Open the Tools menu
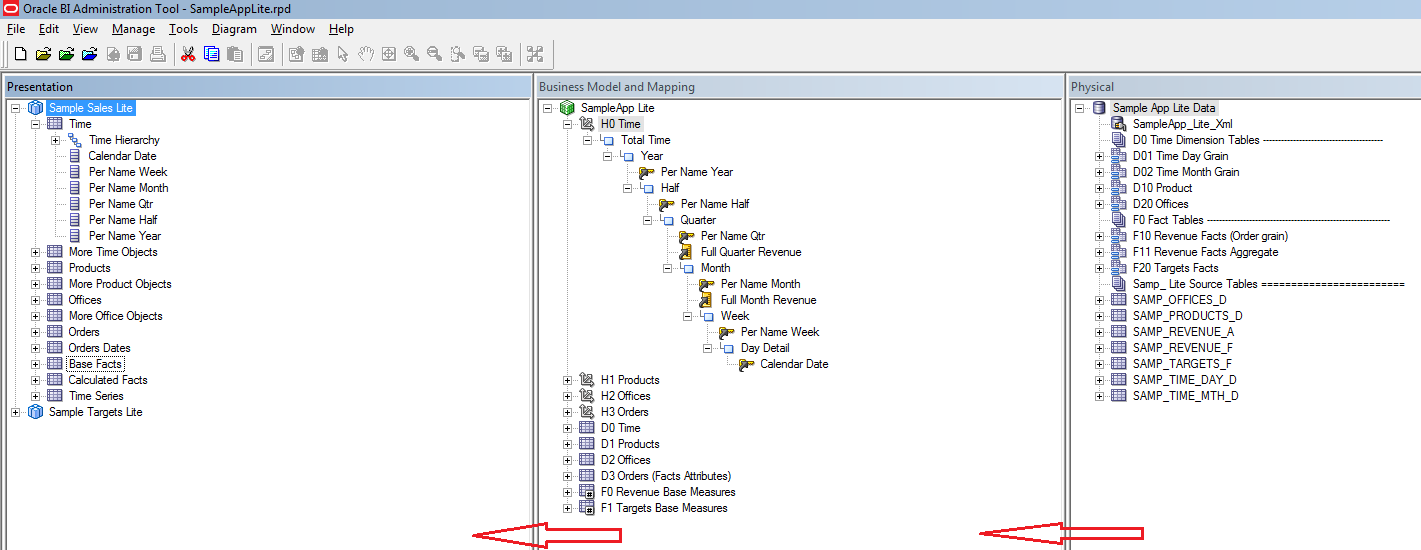This screenshot has width=1421, height=550. [x=183, y=29]
